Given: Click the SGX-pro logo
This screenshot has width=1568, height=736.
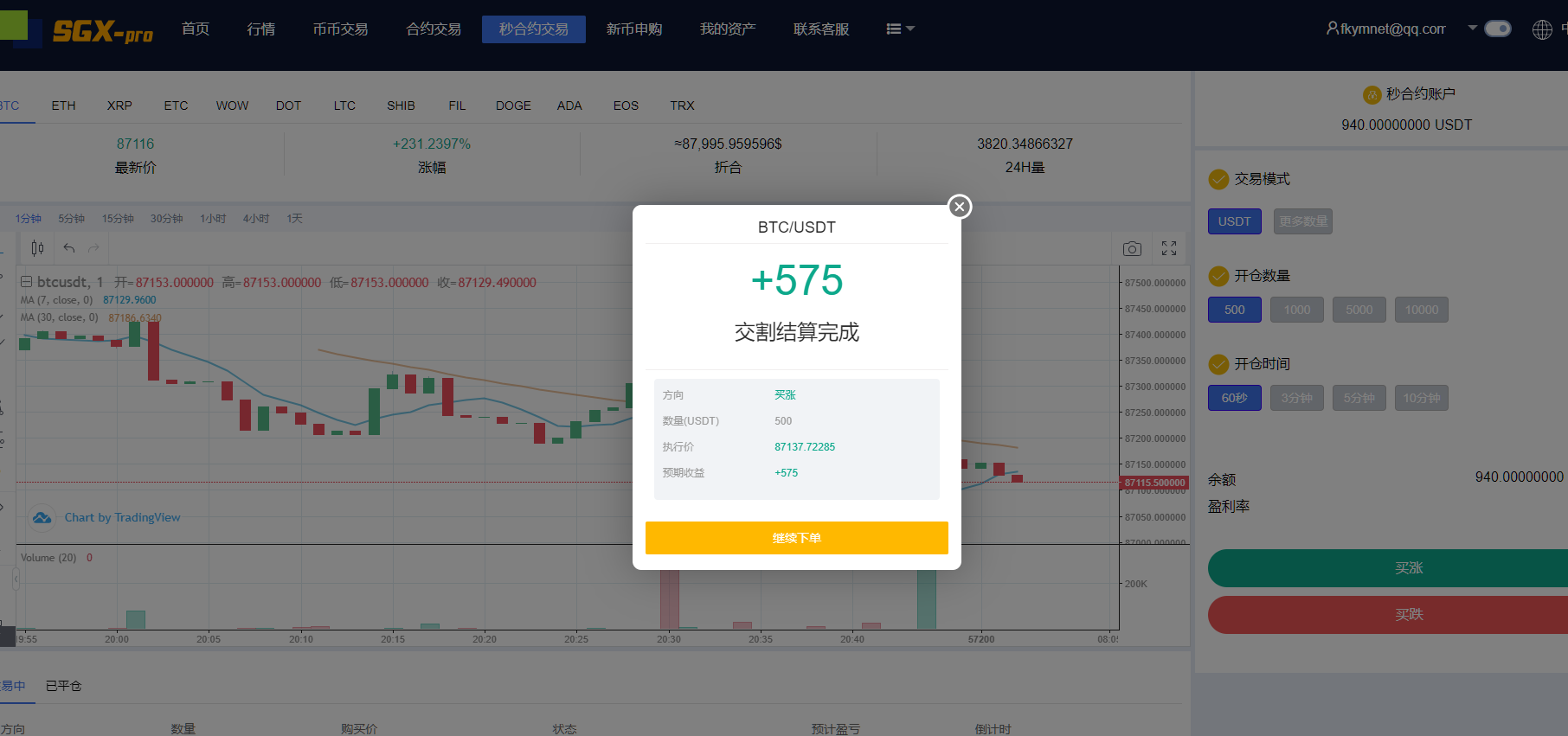Looking at the screenshot, I should (102, 32).
